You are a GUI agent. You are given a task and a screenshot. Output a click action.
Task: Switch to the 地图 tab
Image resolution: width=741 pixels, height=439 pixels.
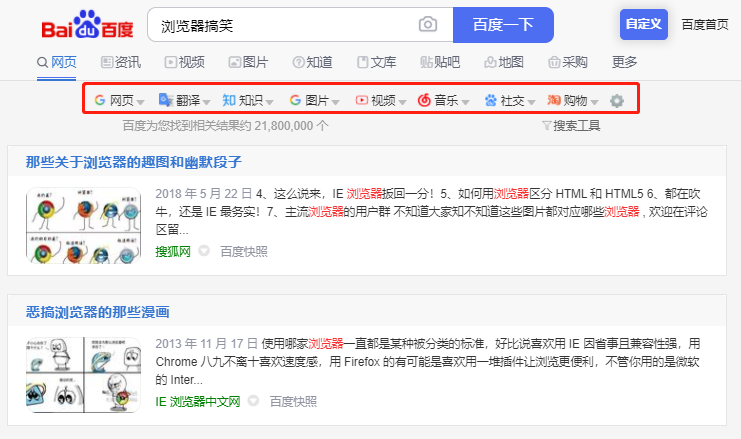coord(504,62)
